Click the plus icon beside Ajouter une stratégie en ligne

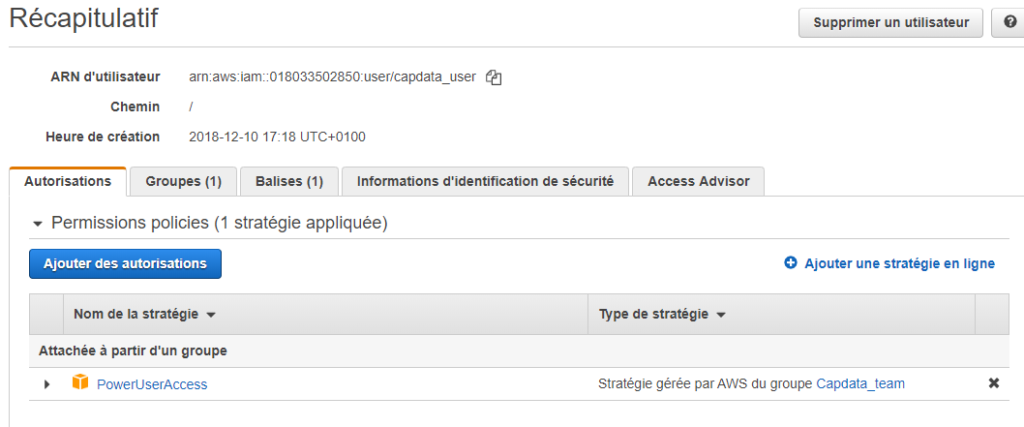[790, 263]
